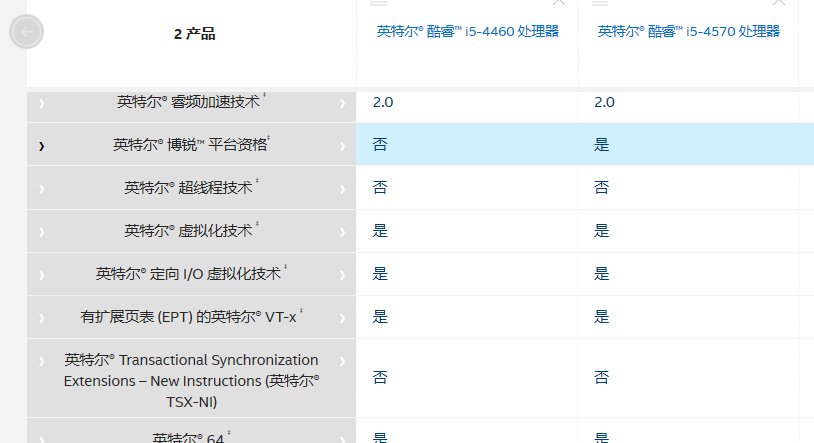Click right chevron of VT-x EPT row
This screenshot has height=443, width=814.
coord(342,318)
